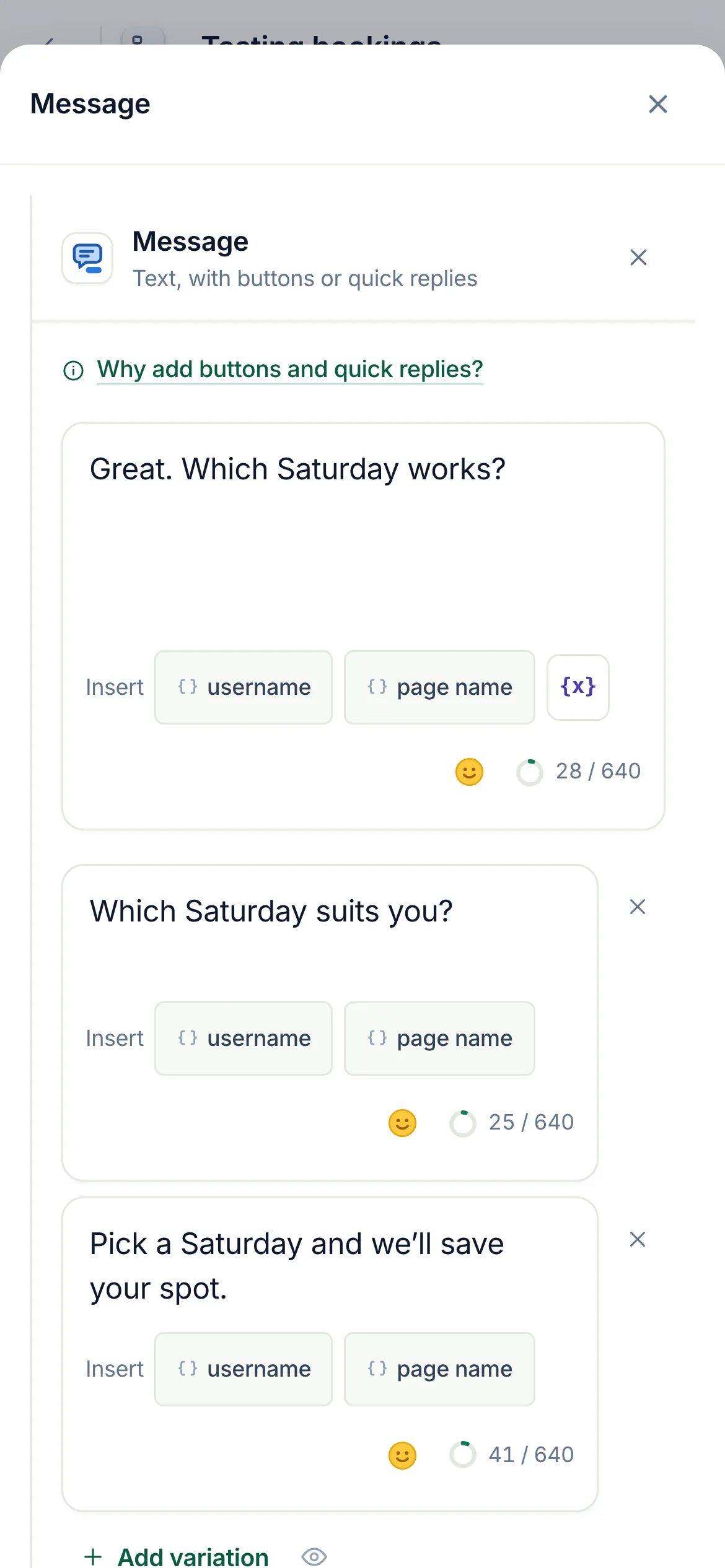Image resolution: width=725 pixels, height=1568 pixels.
Task: Close the Message dialog with top X
Action: 657,104
